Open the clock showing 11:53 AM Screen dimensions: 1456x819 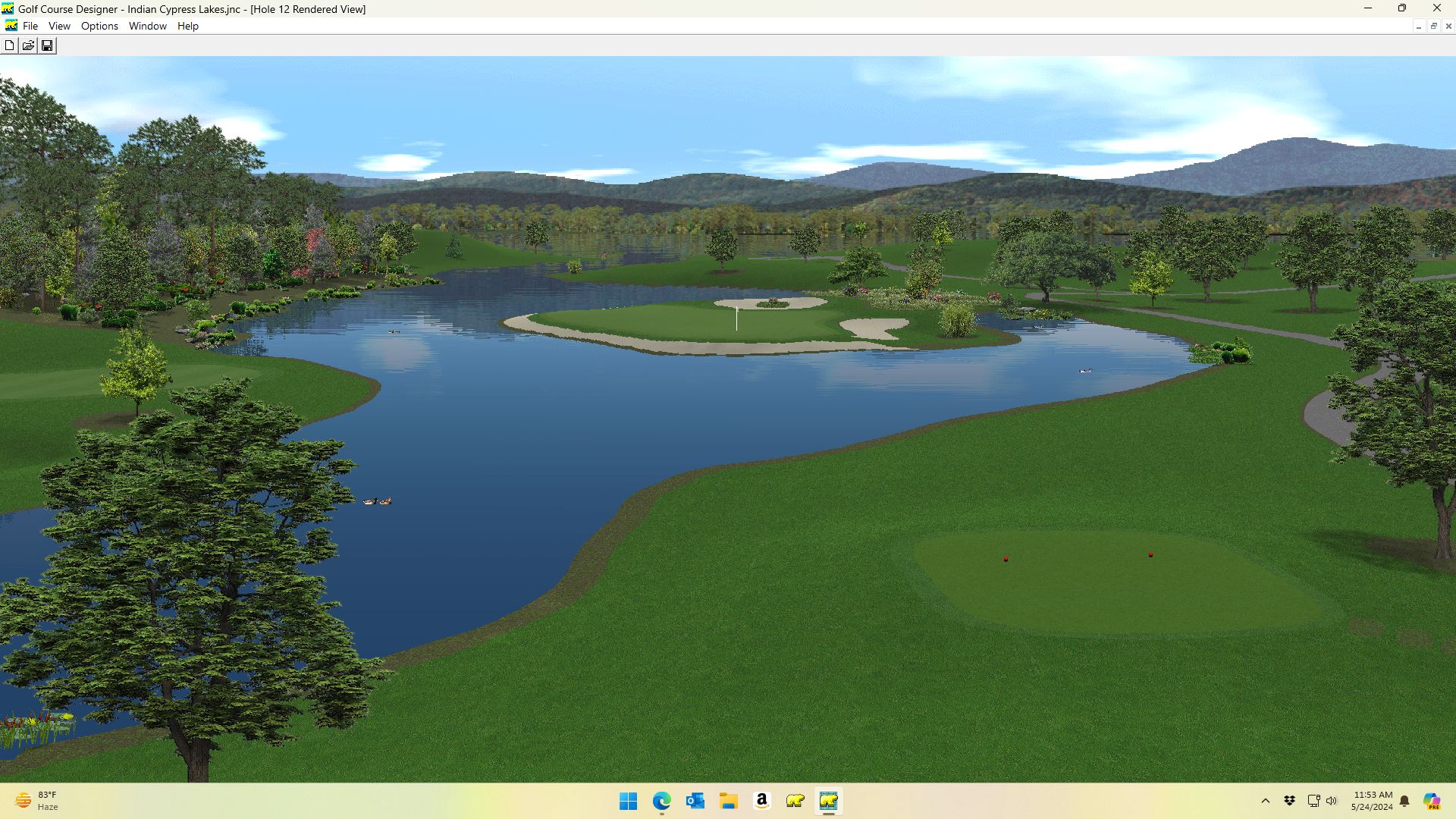(1373, 801)
